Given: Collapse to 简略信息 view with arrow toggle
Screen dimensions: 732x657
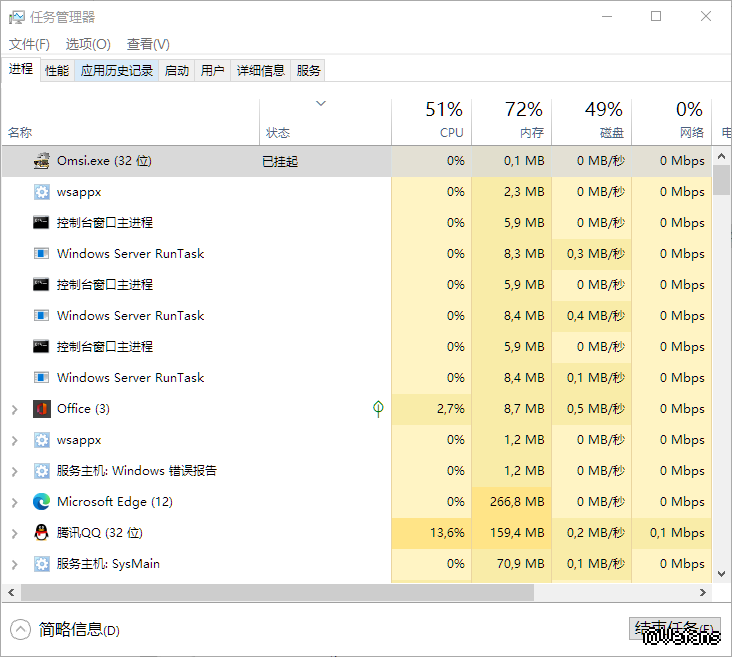Looking at the screenshot, I should 21,630.
